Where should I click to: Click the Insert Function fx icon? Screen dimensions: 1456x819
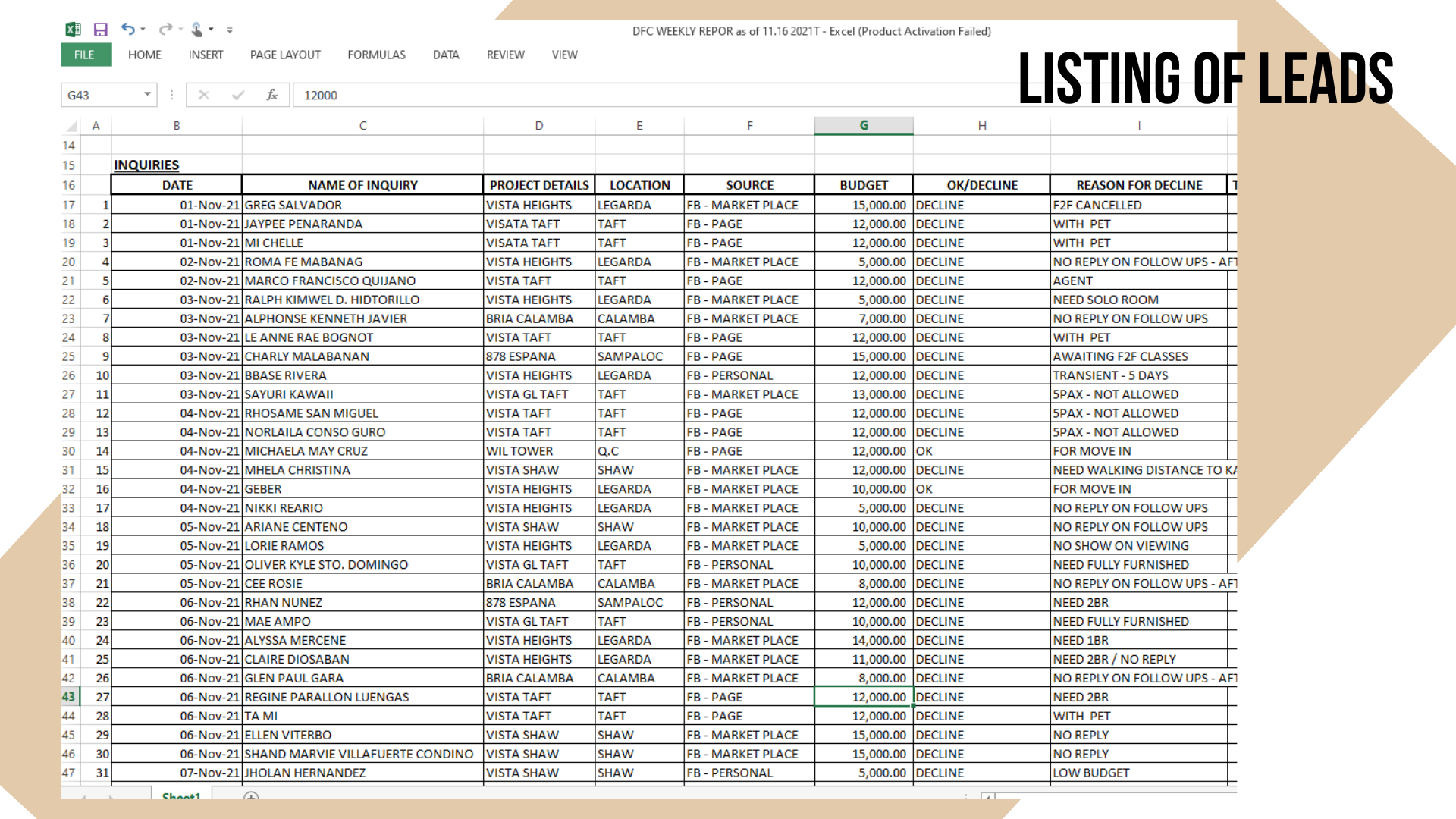click(x=271, y=95)
